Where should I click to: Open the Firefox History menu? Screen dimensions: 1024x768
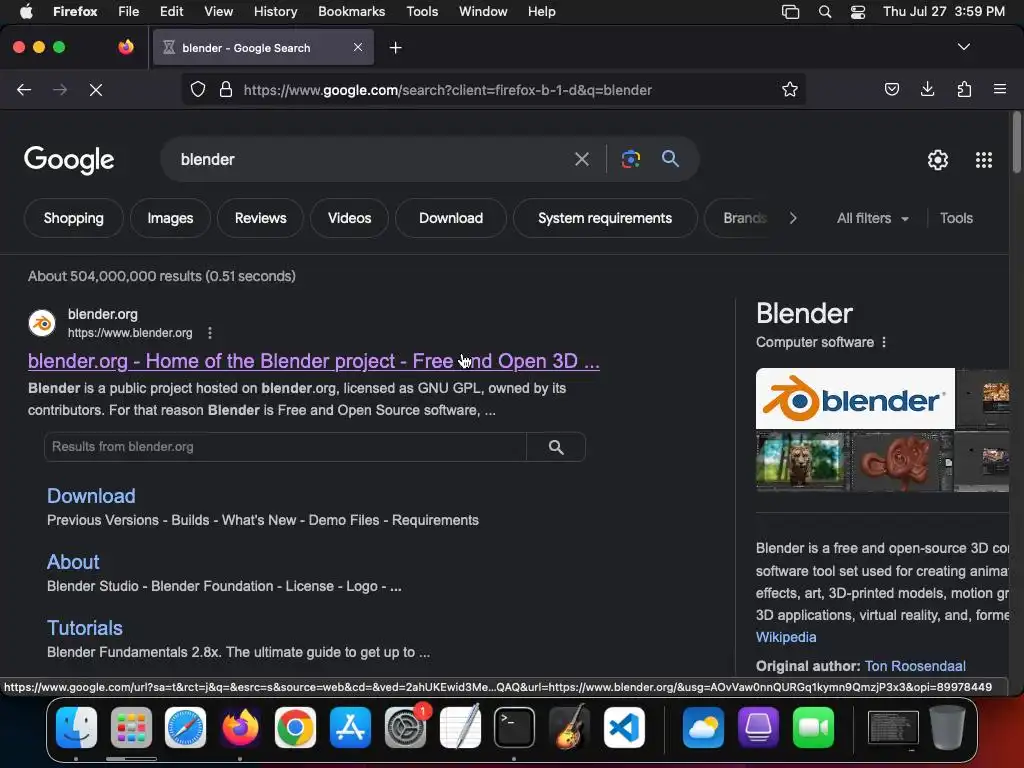pyautogui.click(x=276, y=12)
